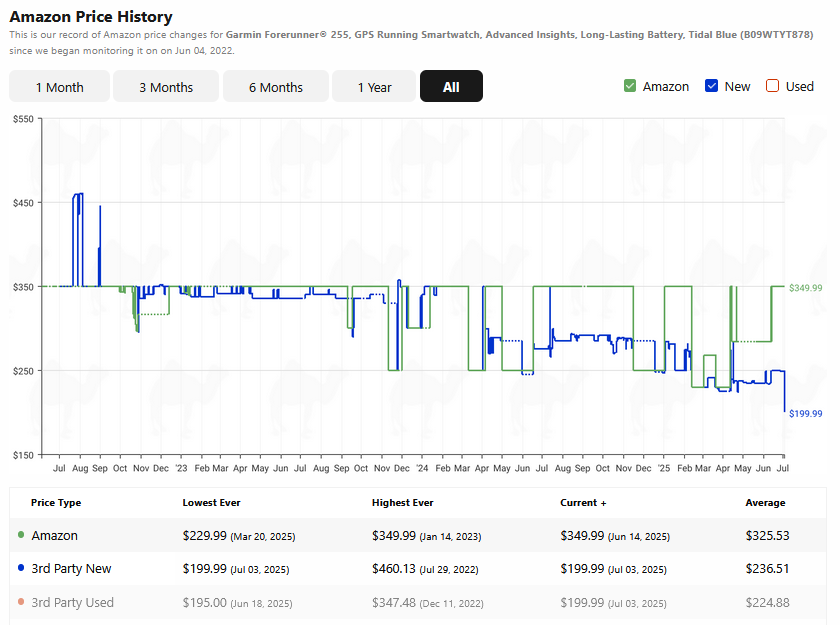Click Amazon lowest price $229.99
This screenshot has height=625, width=840.
[205, 536]
